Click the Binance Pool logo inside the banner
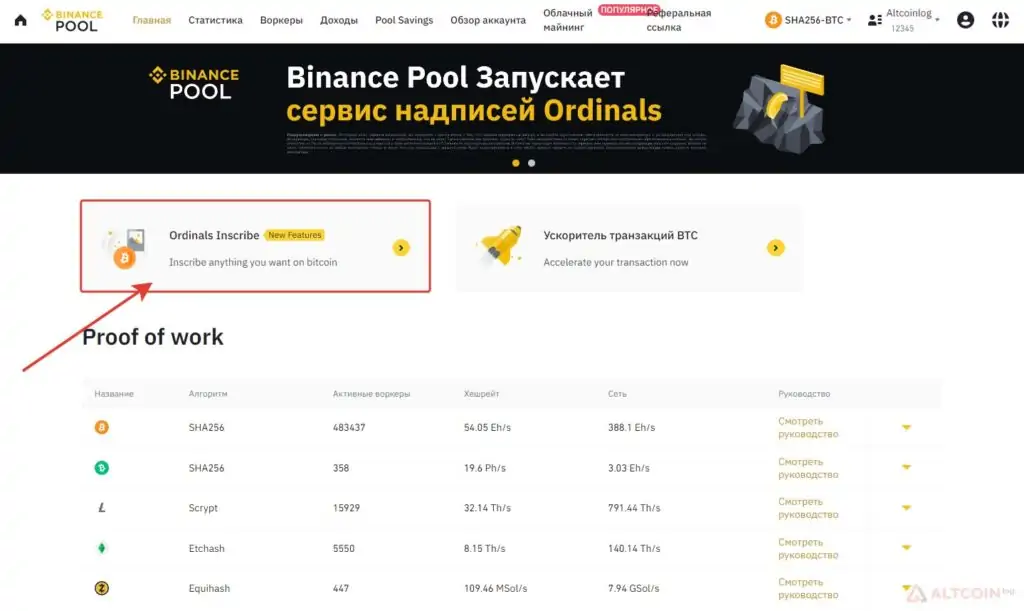Viewport: 1024px width, 611px height. point(194,83)
